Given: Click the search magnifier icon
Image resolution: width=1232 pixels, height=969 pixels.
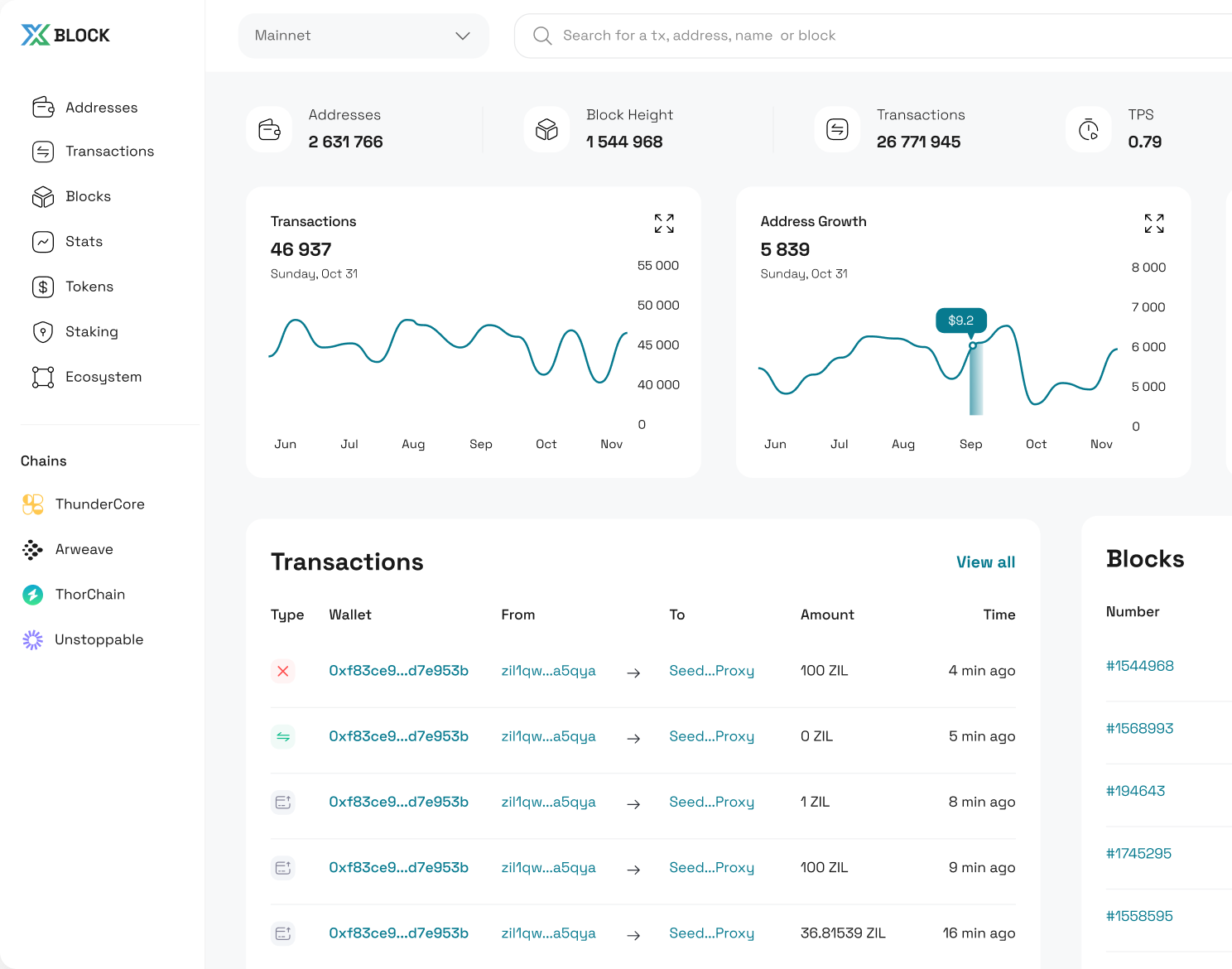Looking at the screenshot, I should (x=542, y=36).
